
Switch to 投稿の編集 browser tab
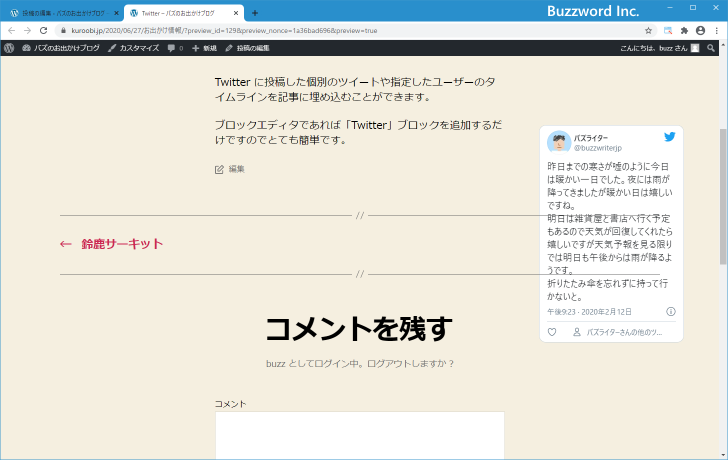[x=63, y=13]
